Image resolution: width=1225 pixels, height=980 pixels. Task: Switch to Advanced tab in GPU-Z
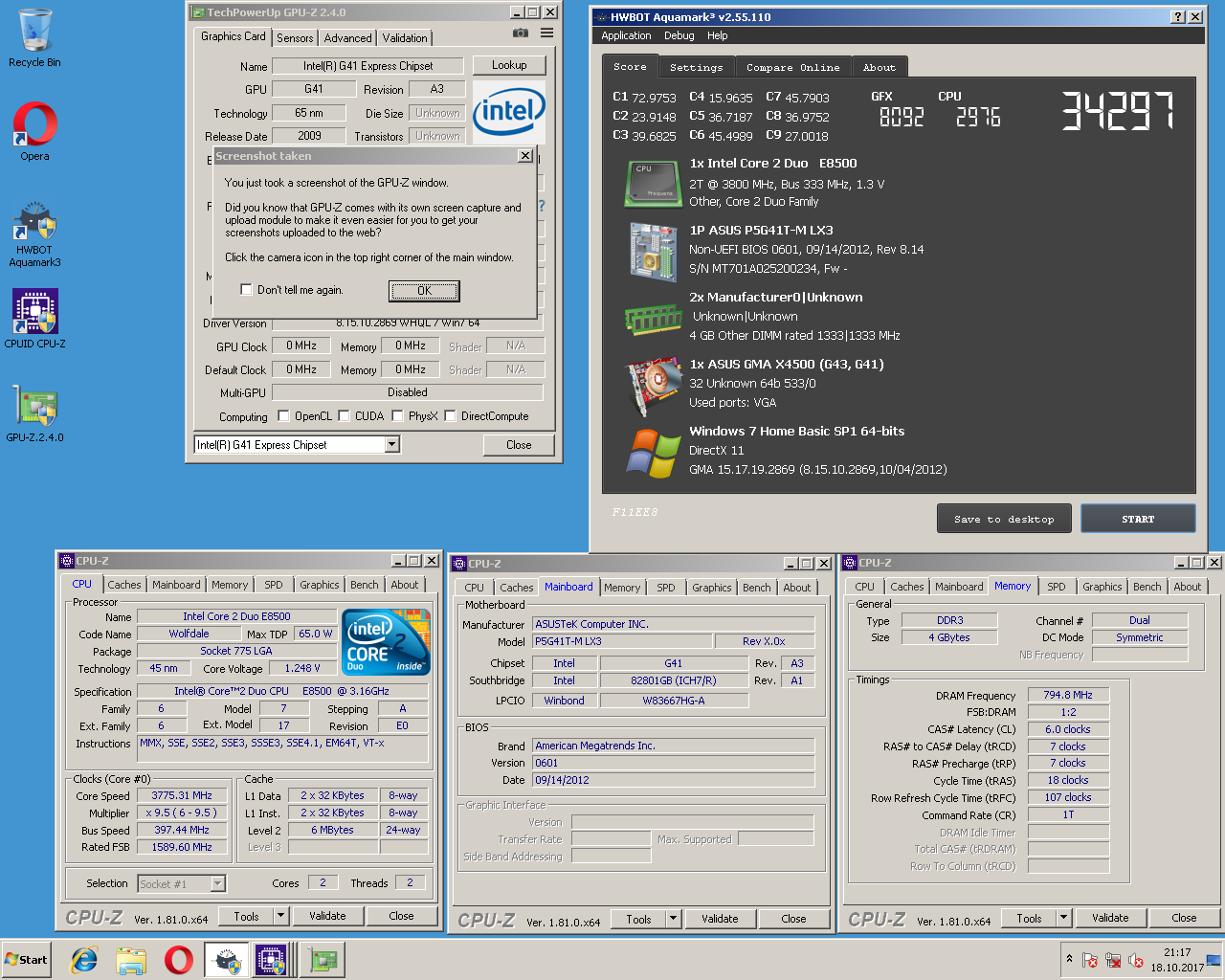click(x=347, y=38)
